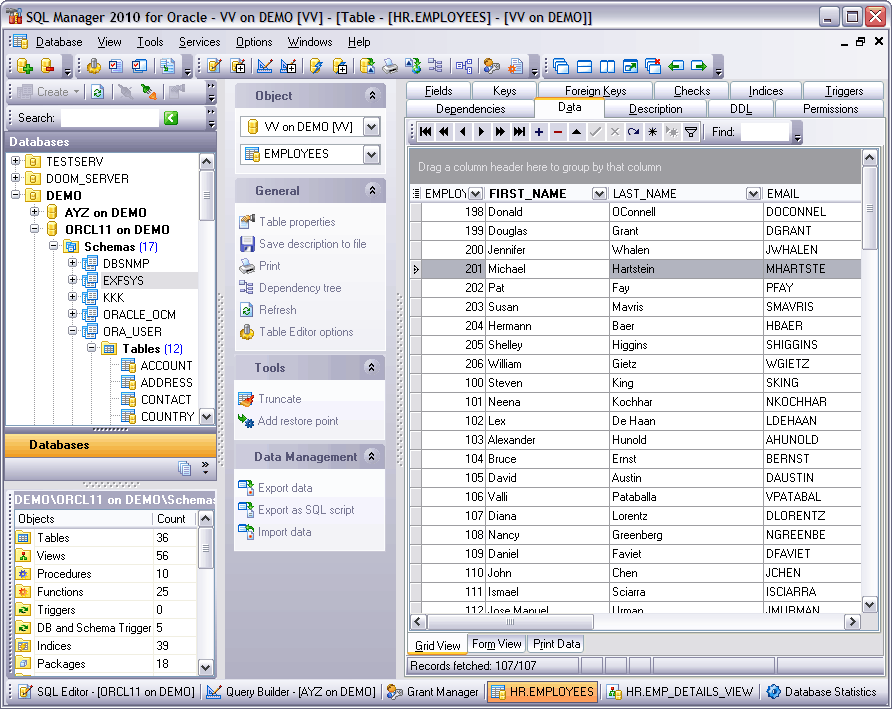Click the Import data icon

pyautogui.click(x=246, y=532)
